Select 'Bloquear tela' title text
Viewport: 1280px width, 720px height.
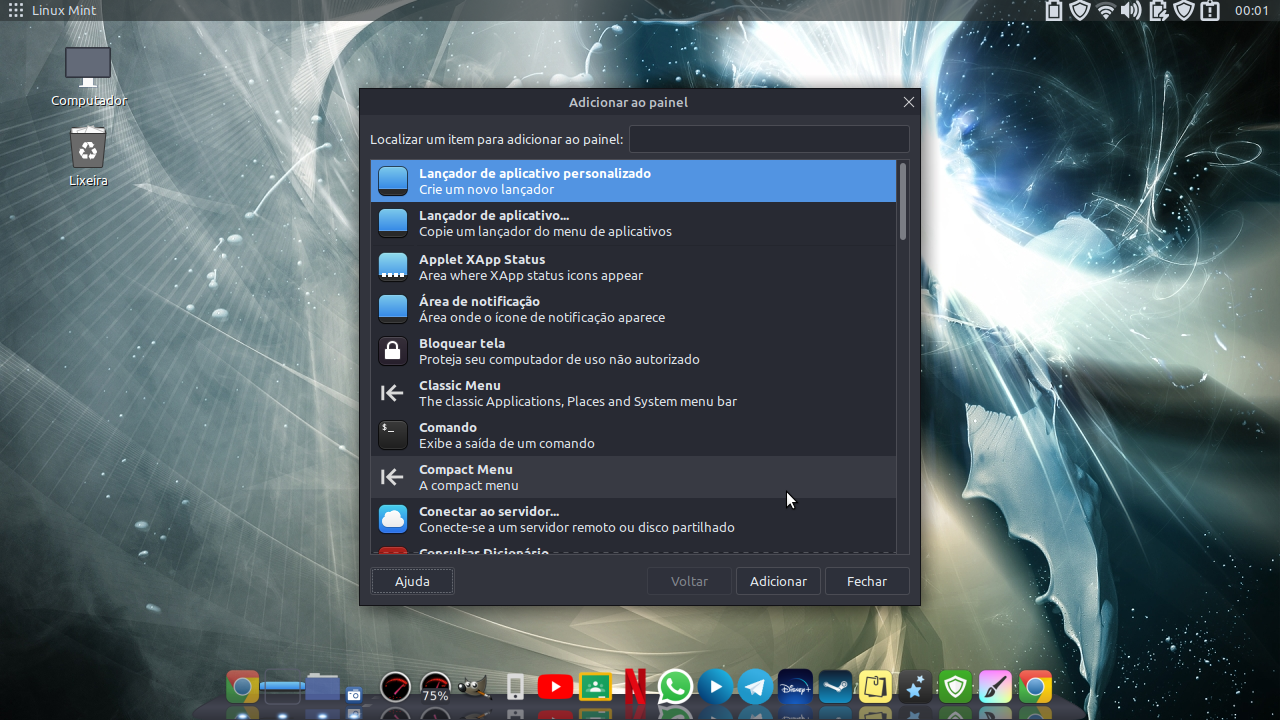coord(462,343)
